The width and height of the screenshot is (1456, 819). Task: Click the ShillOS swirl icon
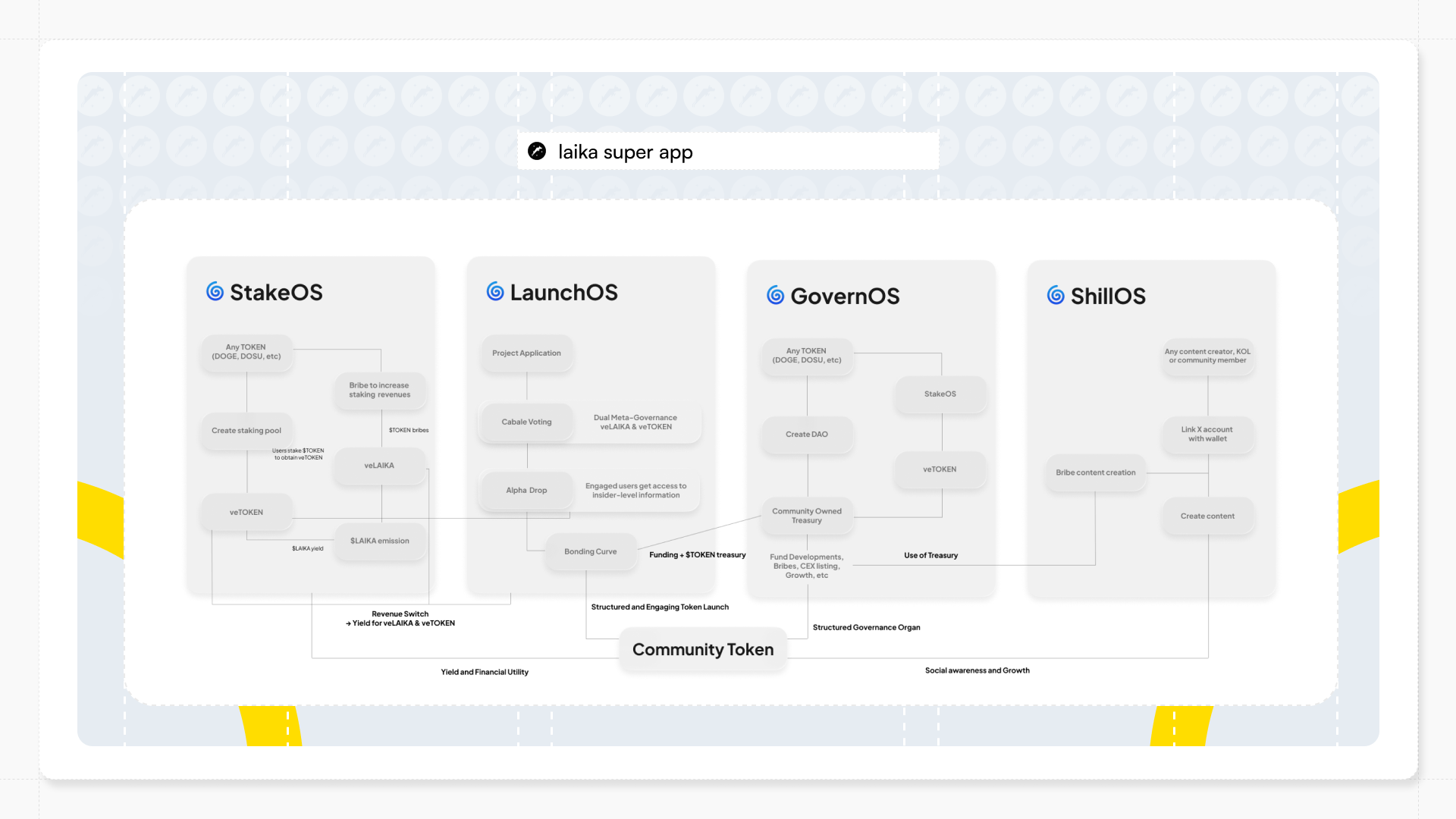[1056, 296]
